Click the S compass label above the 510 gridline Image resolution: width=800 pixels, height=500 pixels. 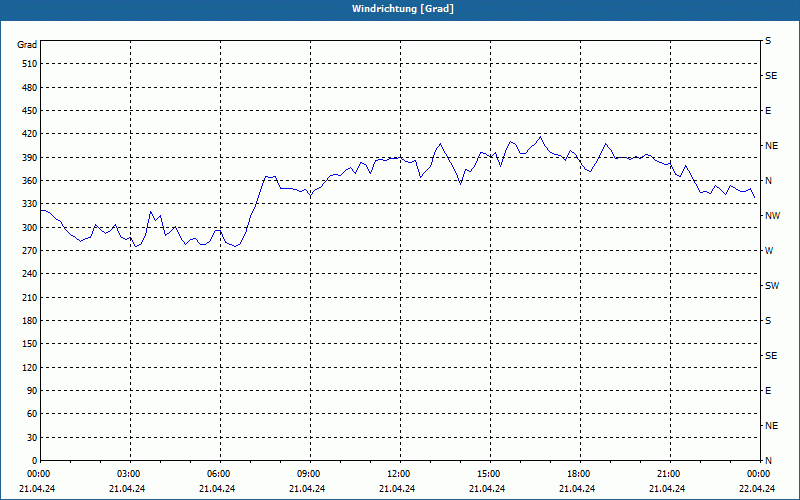(x=768, y=41)
